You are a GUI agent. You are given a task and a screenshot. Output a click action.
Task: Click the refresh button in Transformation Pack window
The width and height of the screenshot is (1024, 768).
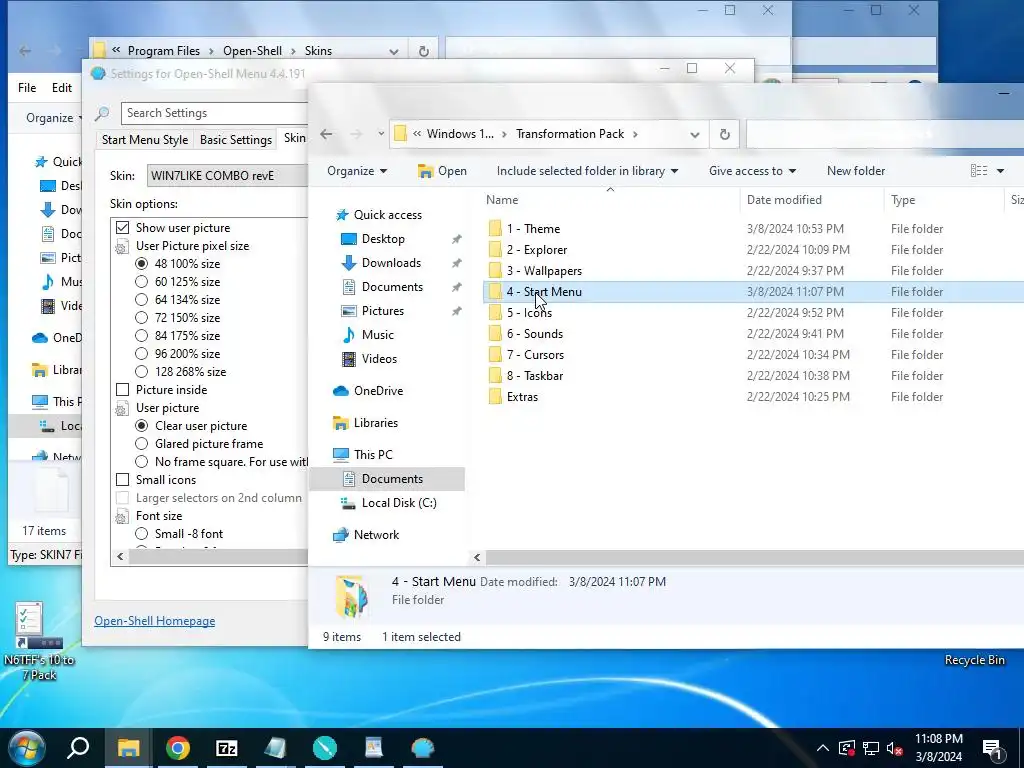coord(724,135)
